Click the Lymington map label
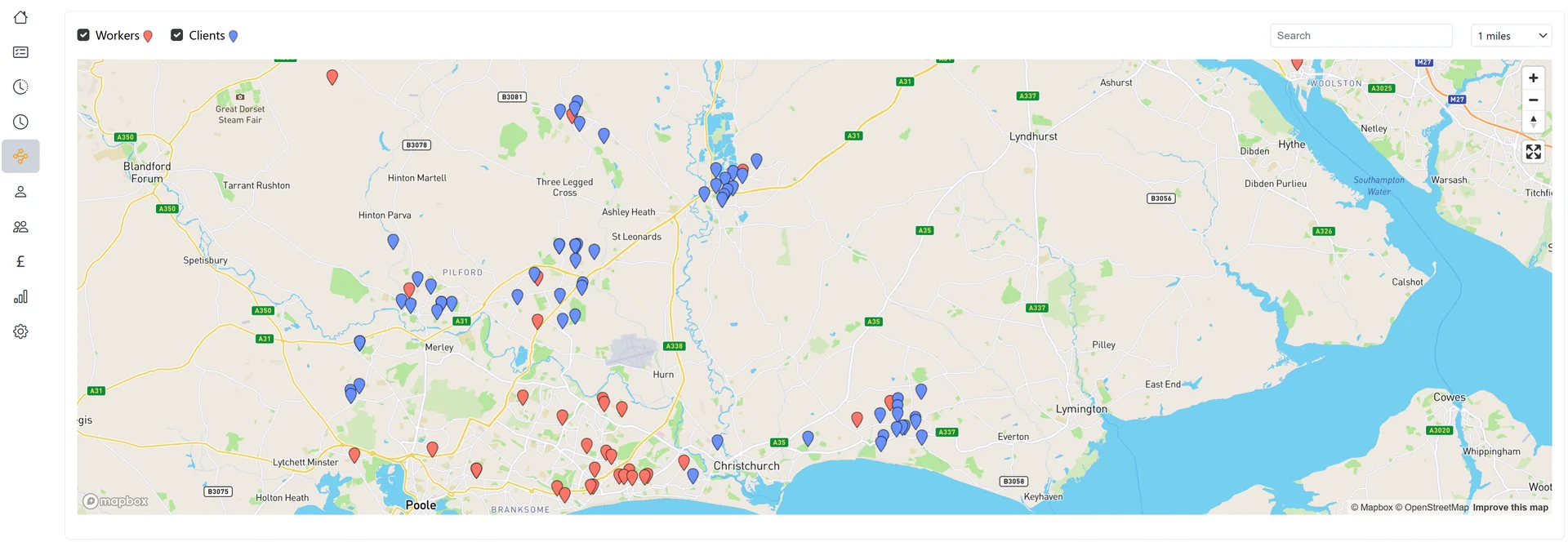This screenshot has width=1568, height=551. (1081, 409)
